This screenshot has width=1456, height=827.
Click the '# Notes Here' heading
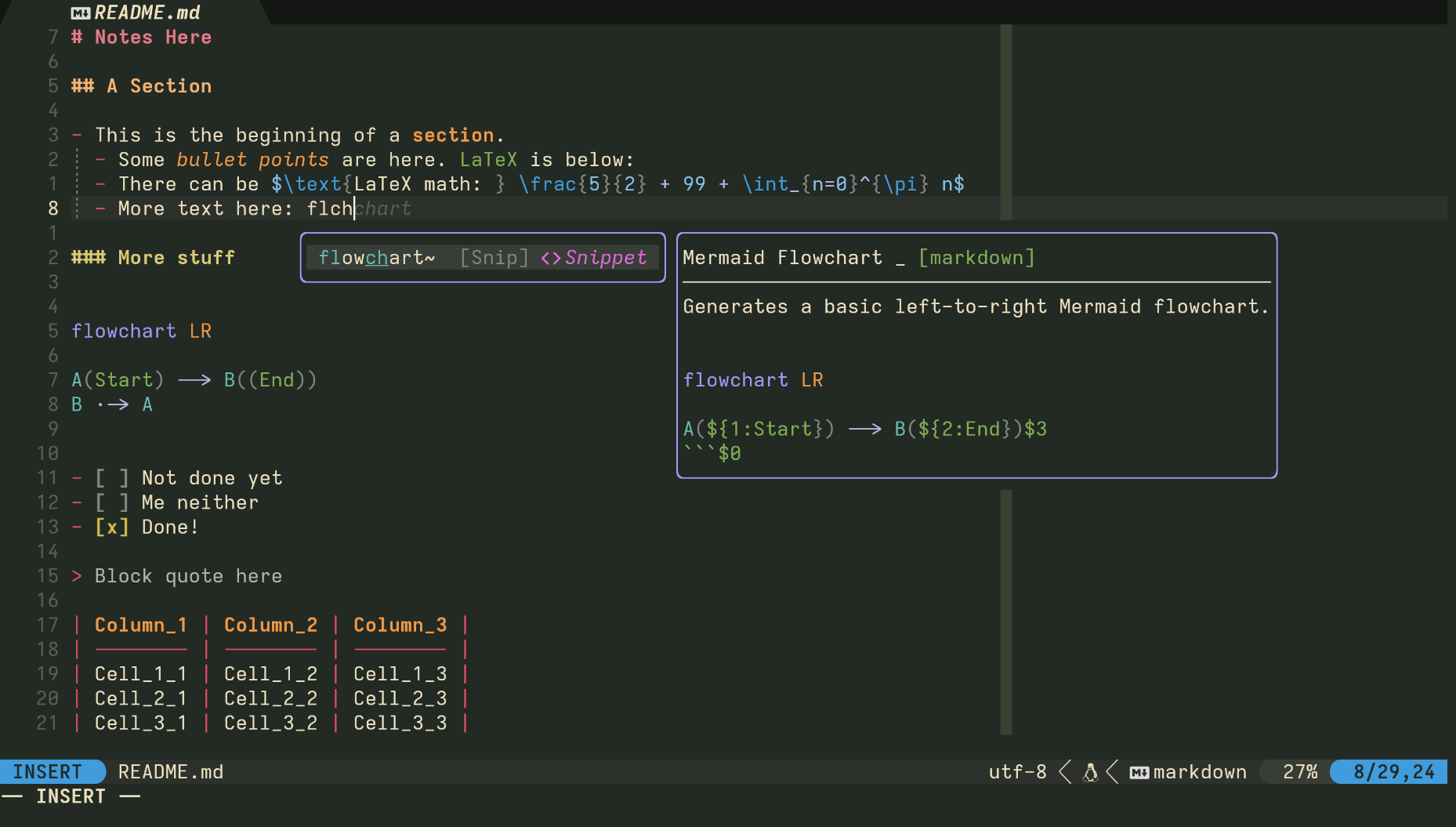tap(141, 38)
